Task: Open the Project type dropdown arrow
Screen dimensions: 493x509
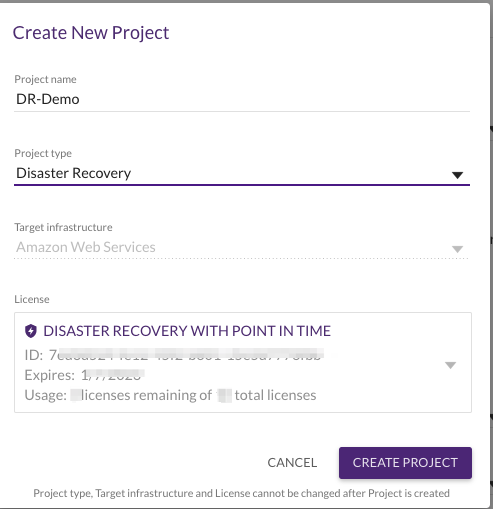Action: point(457,175)
